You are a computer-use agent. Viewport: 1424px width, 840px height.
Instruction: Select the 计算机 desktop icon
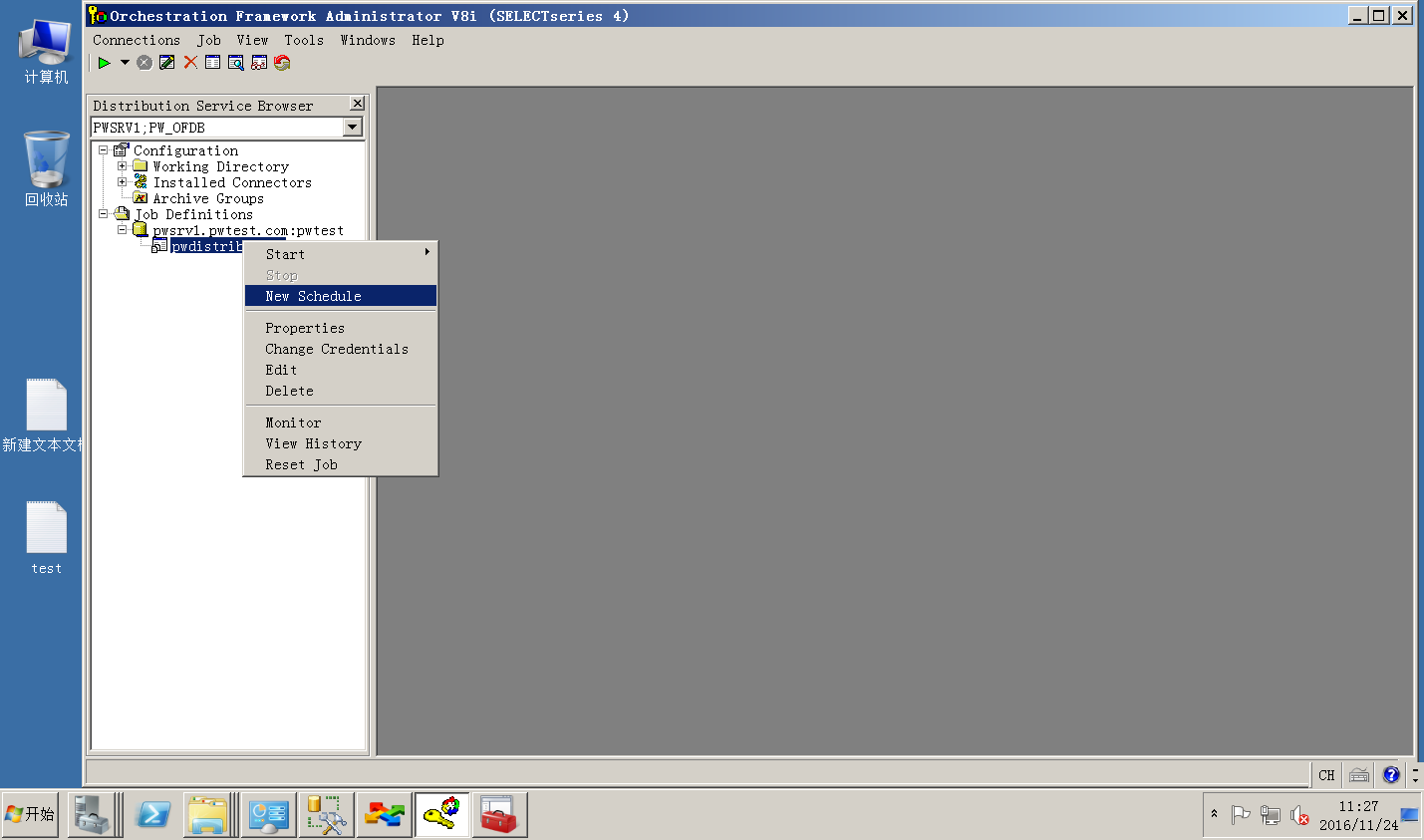[46, 52]
